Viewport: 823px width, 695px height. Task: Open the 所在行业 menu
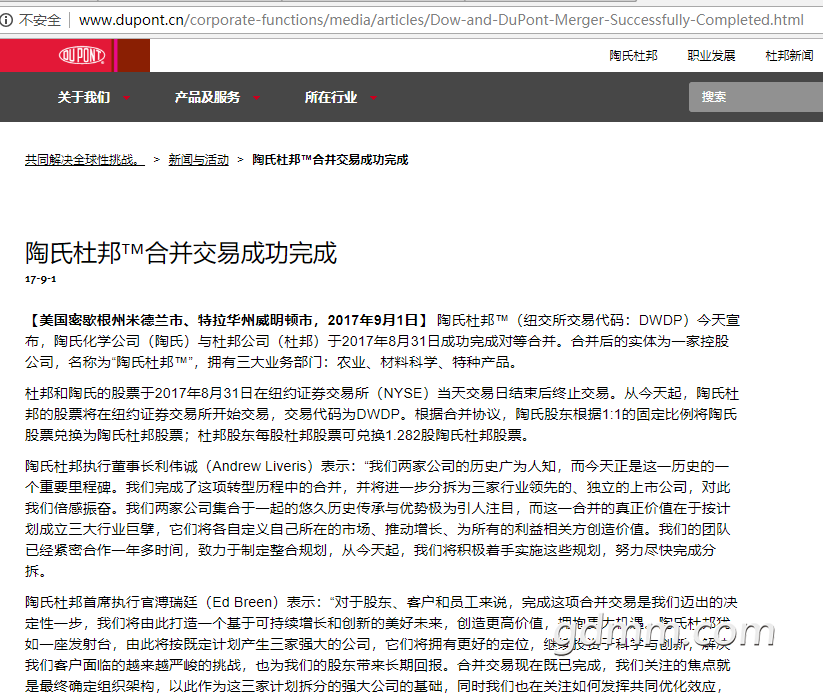[331, 97]
